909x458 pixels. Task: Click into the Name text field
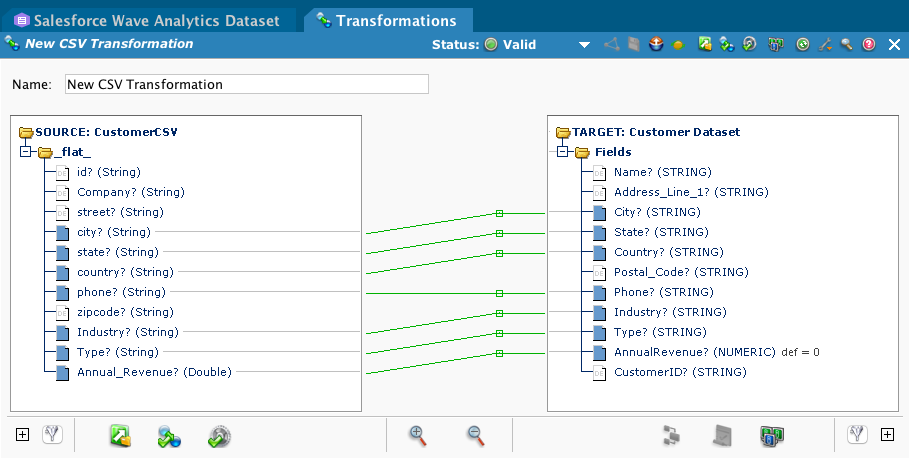pyautogui.click(x=246, y=85)
